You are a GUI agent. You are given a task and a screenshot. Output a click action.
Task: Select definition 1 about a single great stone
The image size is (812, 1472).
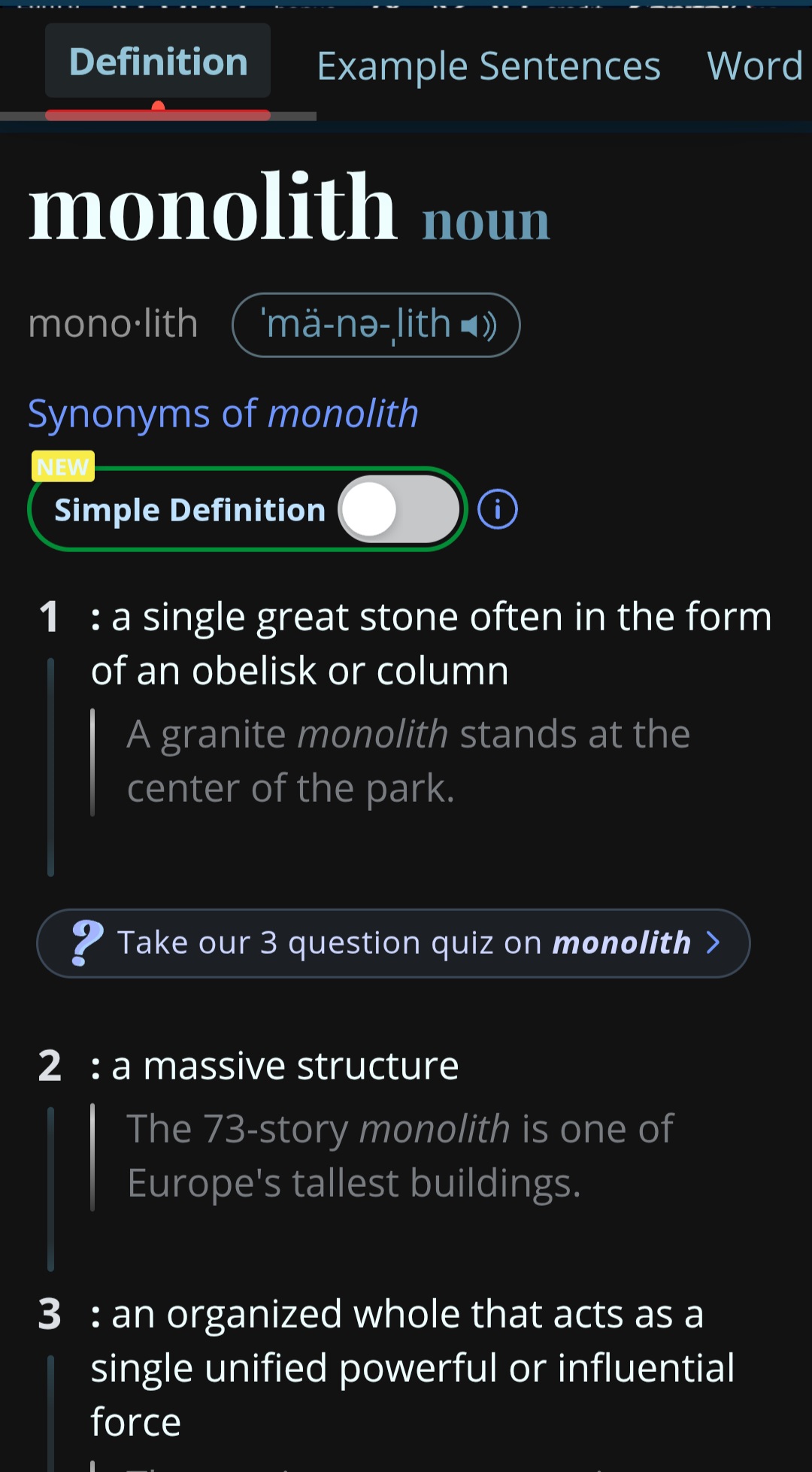pyautogui.click(x=432, y=643)
